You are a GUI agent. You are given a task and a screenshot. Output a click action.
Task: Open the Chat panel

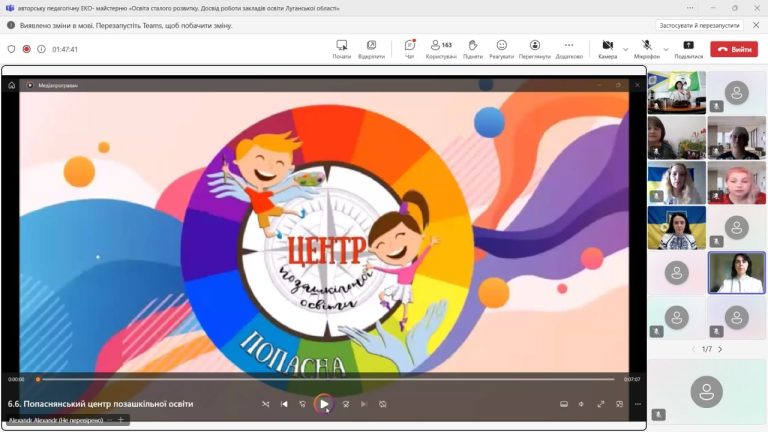point(409,48)
